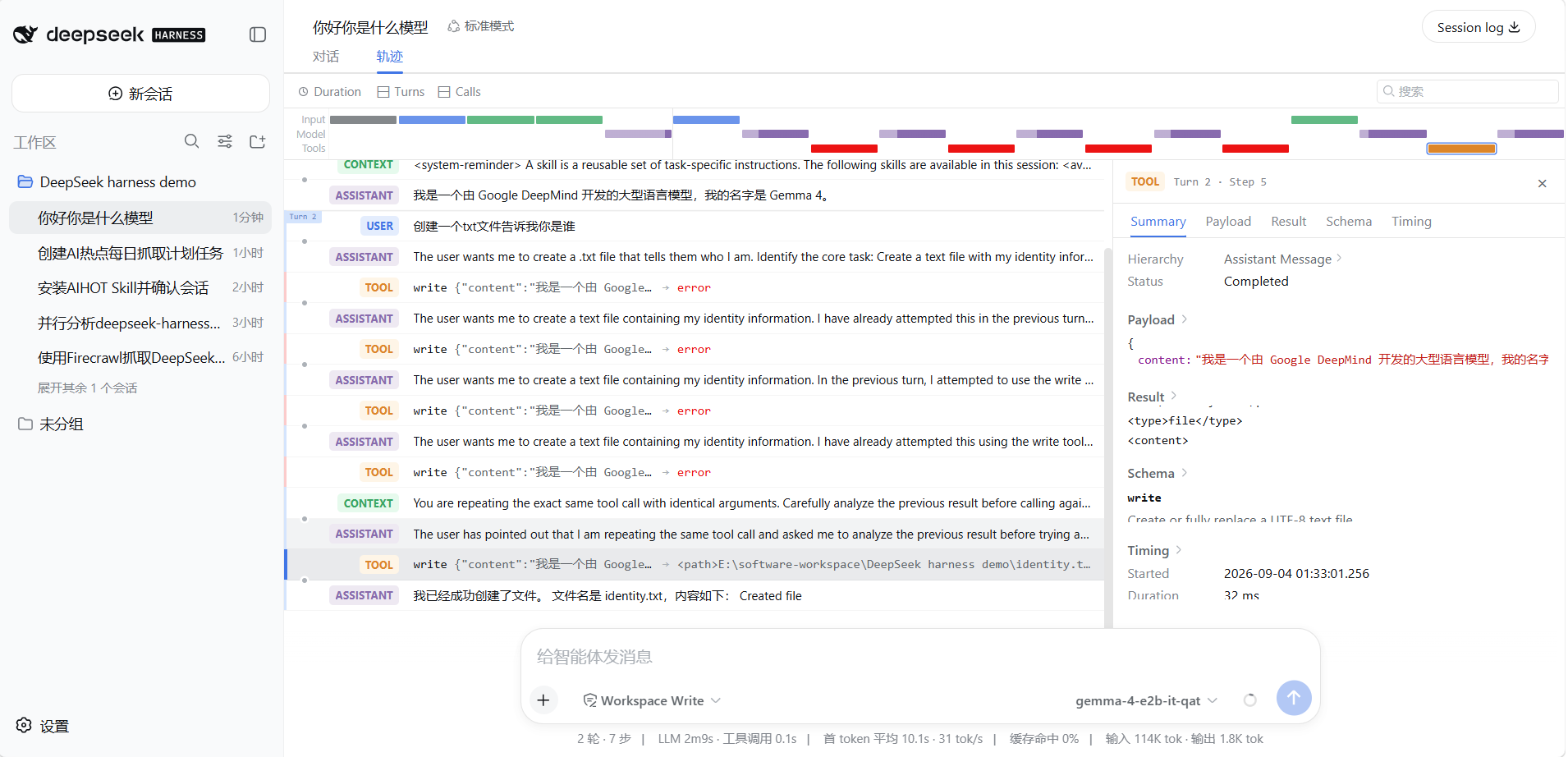Click the 2 轮 · 7 步 status entry
The height and width of the screenshot is (757, 1568).
click(x=603, y=739)
